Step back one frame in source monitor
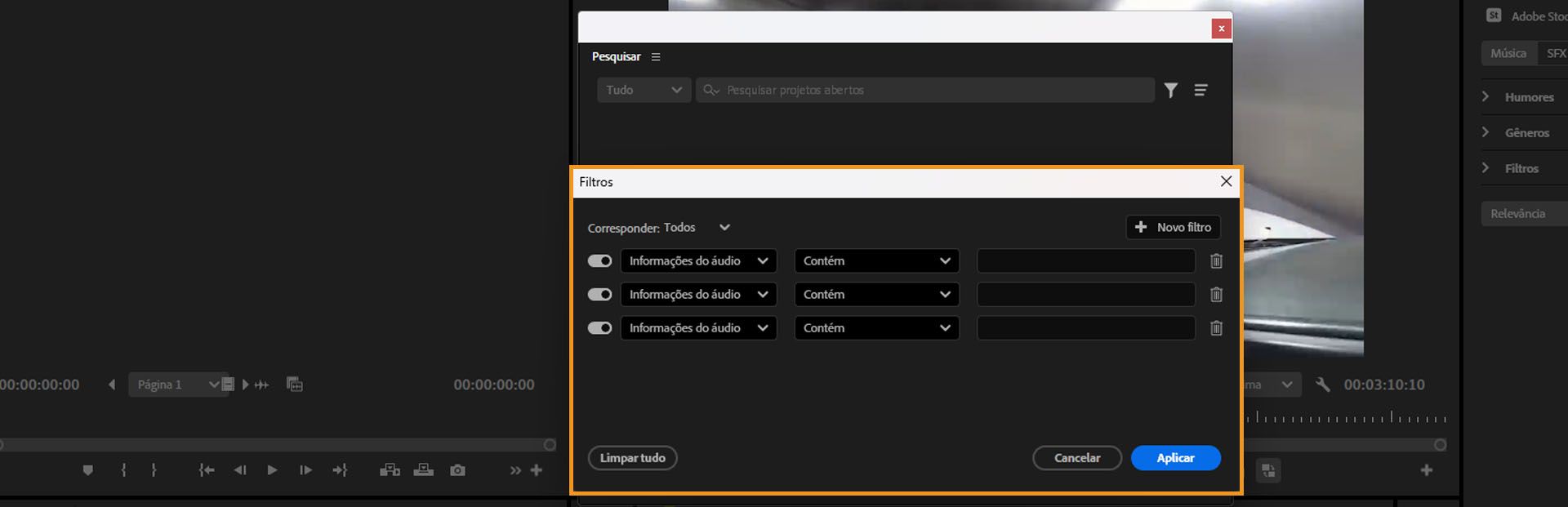The image size is (1568, 507). click(x=239, y=470)
